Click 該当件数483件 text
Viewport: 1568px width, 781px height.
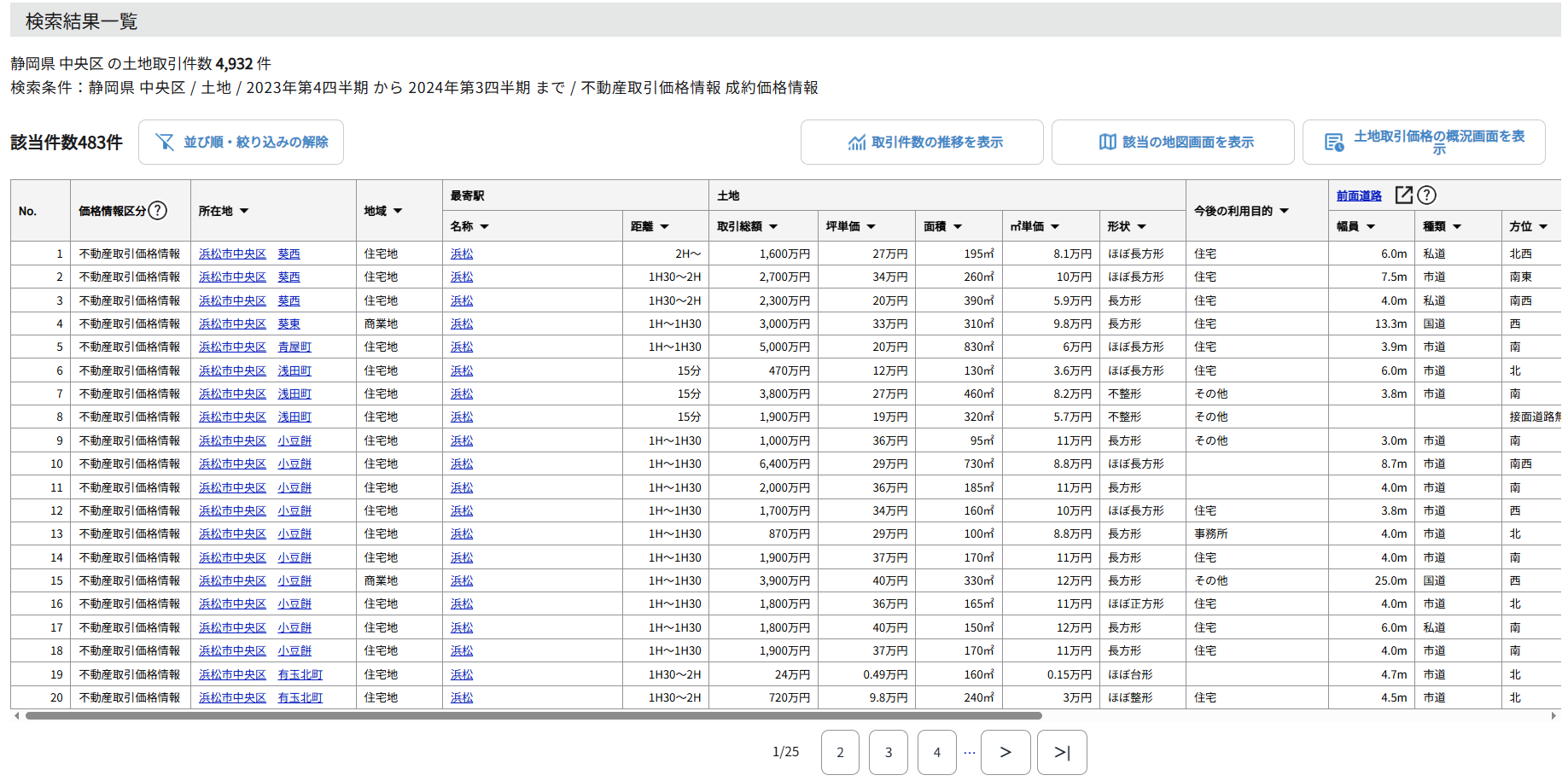(x=67, y=143)
